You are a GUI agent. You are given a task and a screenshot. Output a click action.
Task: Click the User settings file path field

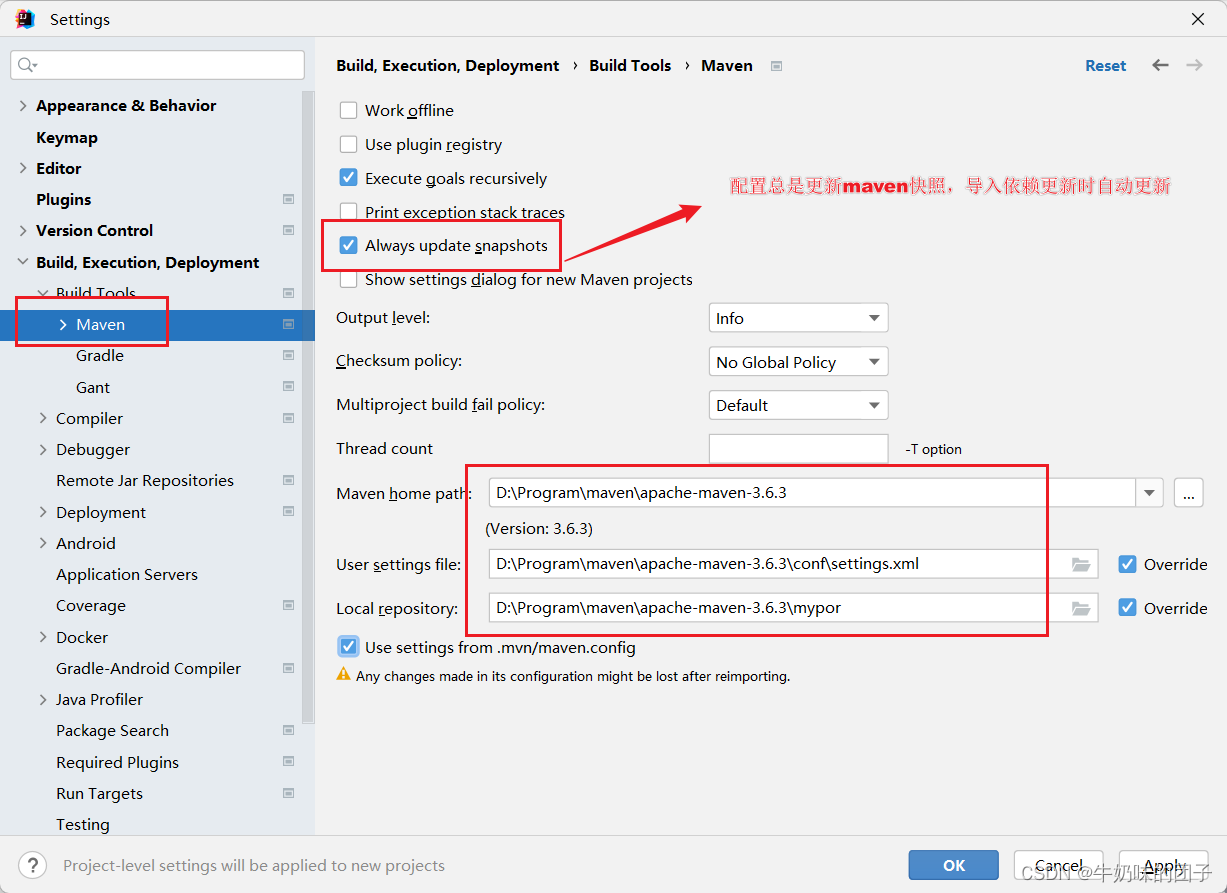click(793, 564)
